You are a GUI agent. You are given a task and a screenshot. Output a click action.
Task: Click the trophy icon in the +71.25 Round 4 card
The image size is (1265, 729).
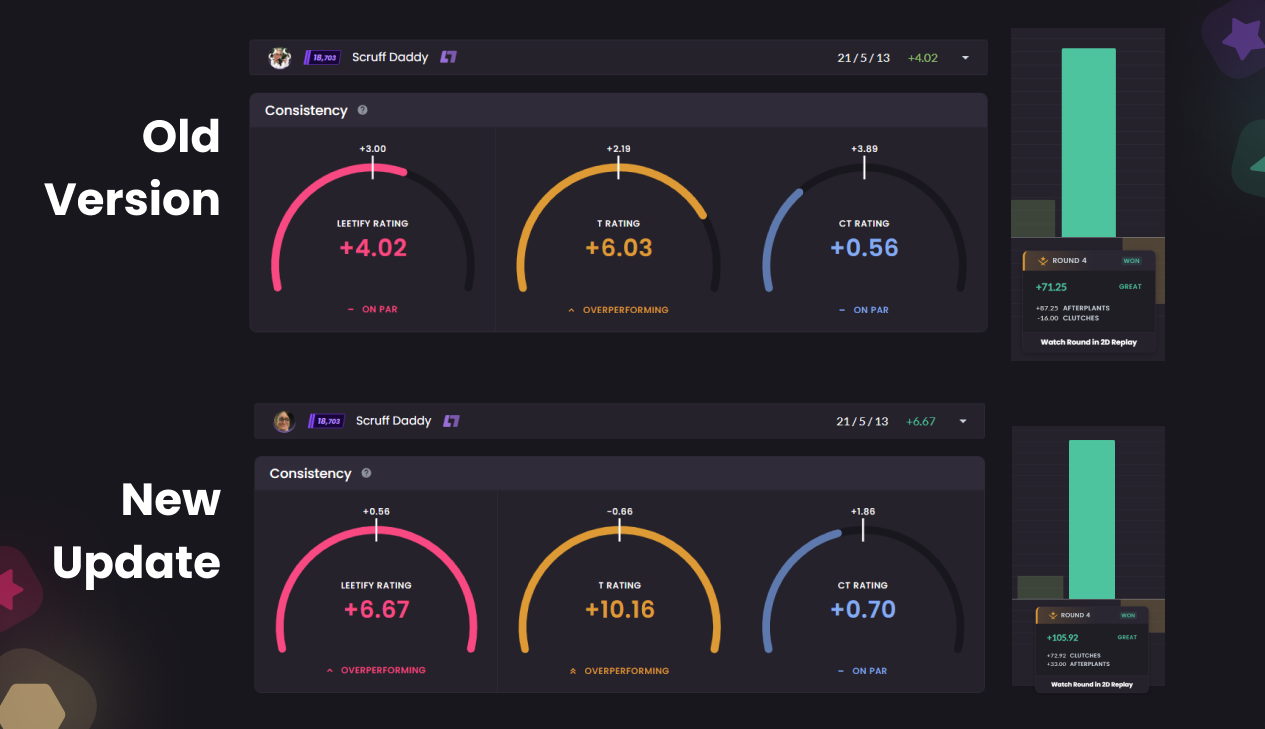(x=1043, y=261)
